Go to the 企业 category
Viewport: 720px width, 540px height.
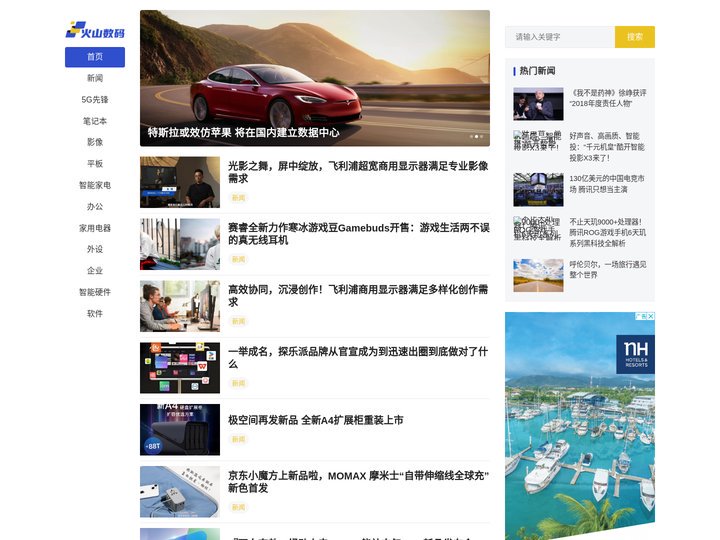tap(95, 270)
